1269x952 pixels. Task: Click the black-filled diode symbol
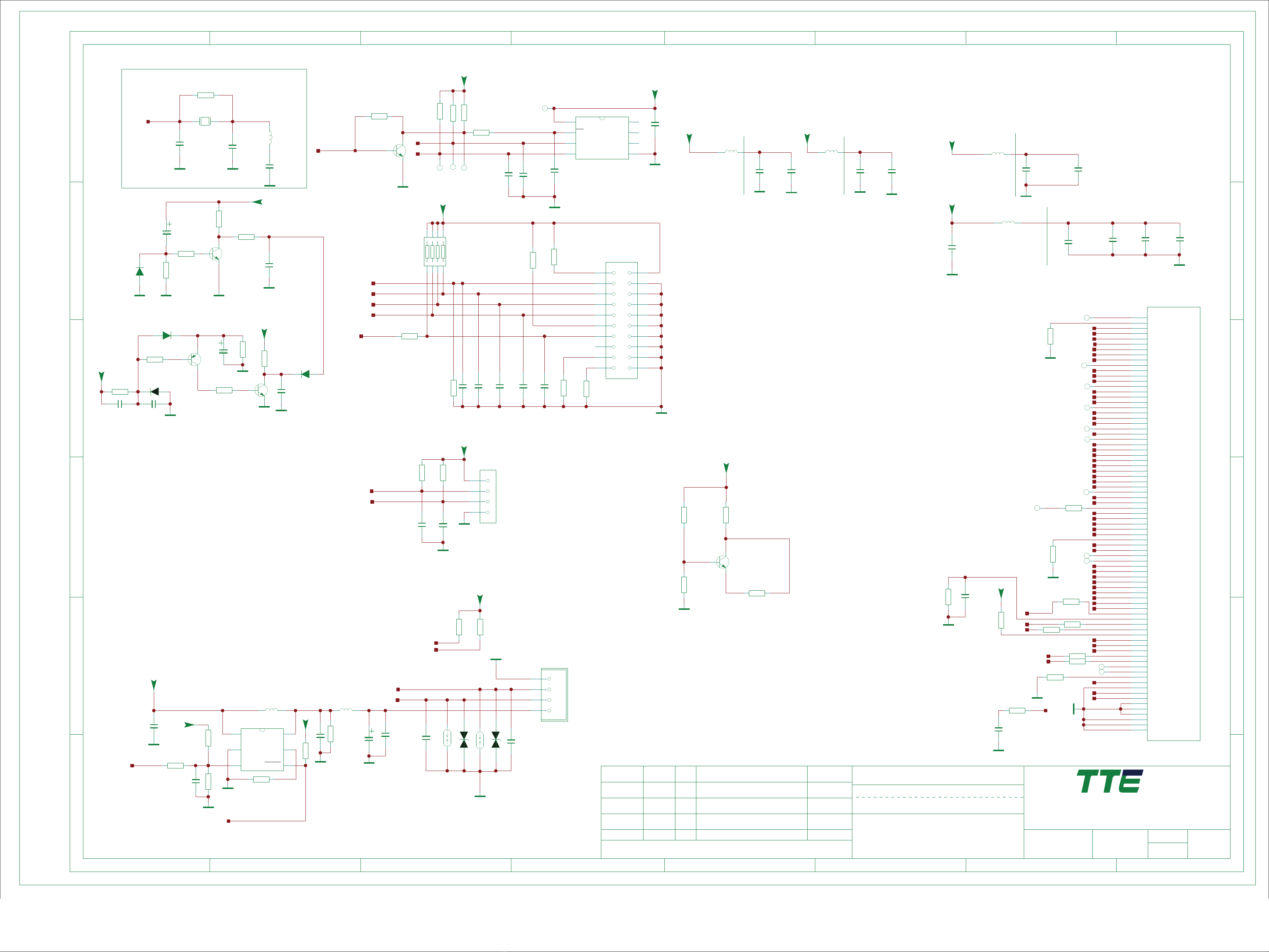click(154, 391)
